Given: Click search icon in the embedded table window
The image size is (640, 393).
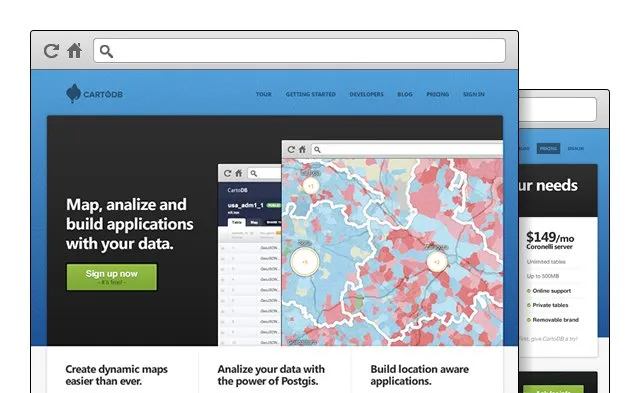Looking at the screenshot, I should 253,173.
